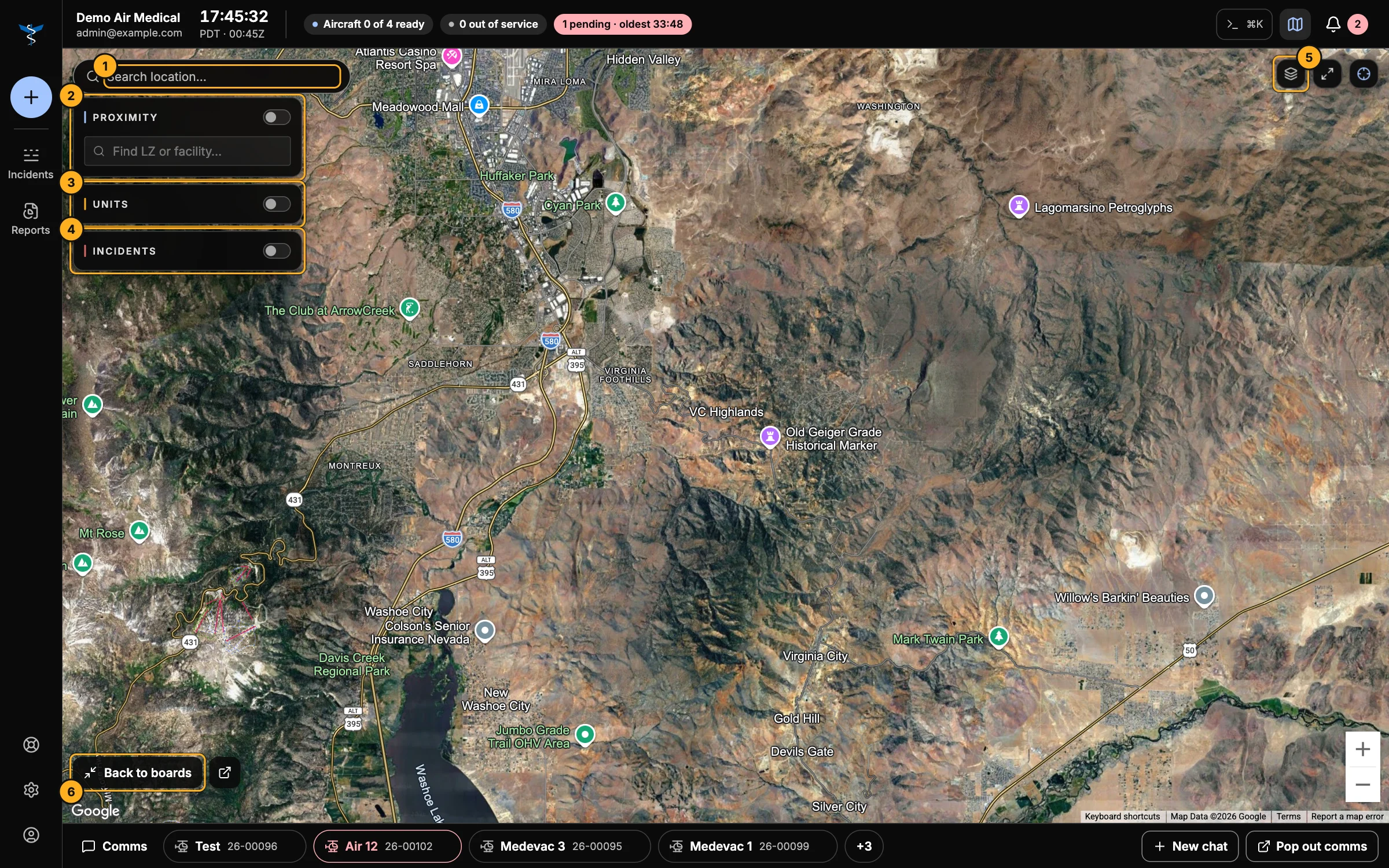
Task: Focus the Find LZ or facility field
Action: point(188,151)
